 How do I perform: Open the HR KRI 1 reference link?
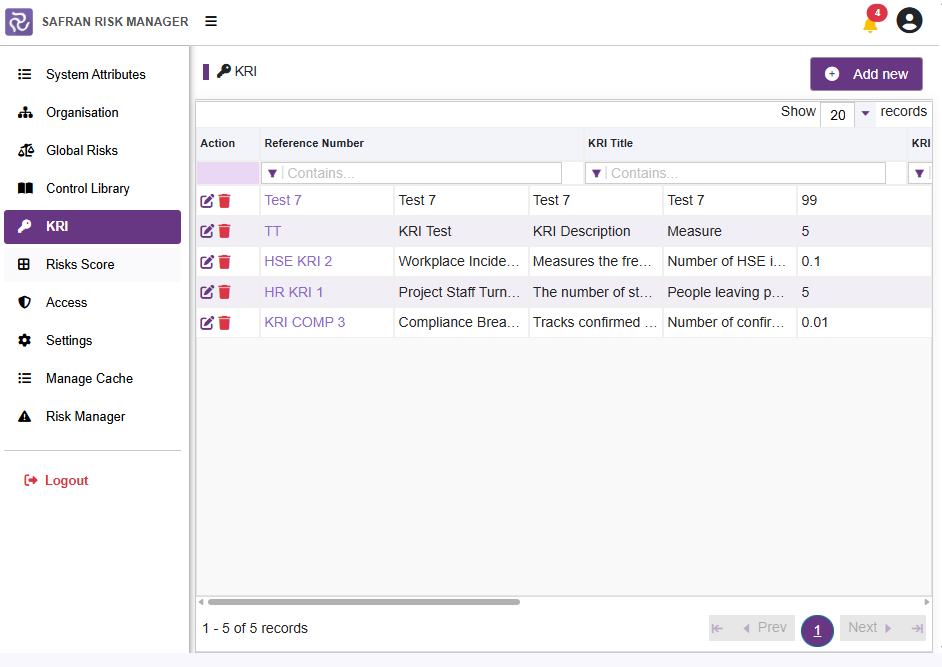click(x=294, y=292)
